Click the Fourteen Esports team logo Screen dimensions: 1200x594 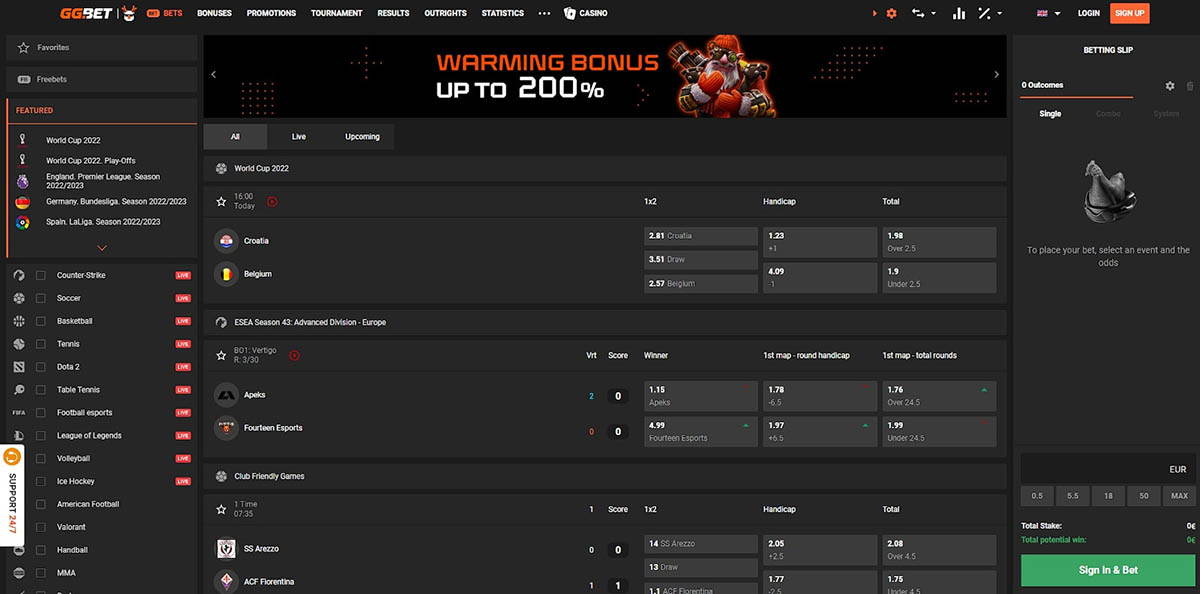tap(226, 427)
